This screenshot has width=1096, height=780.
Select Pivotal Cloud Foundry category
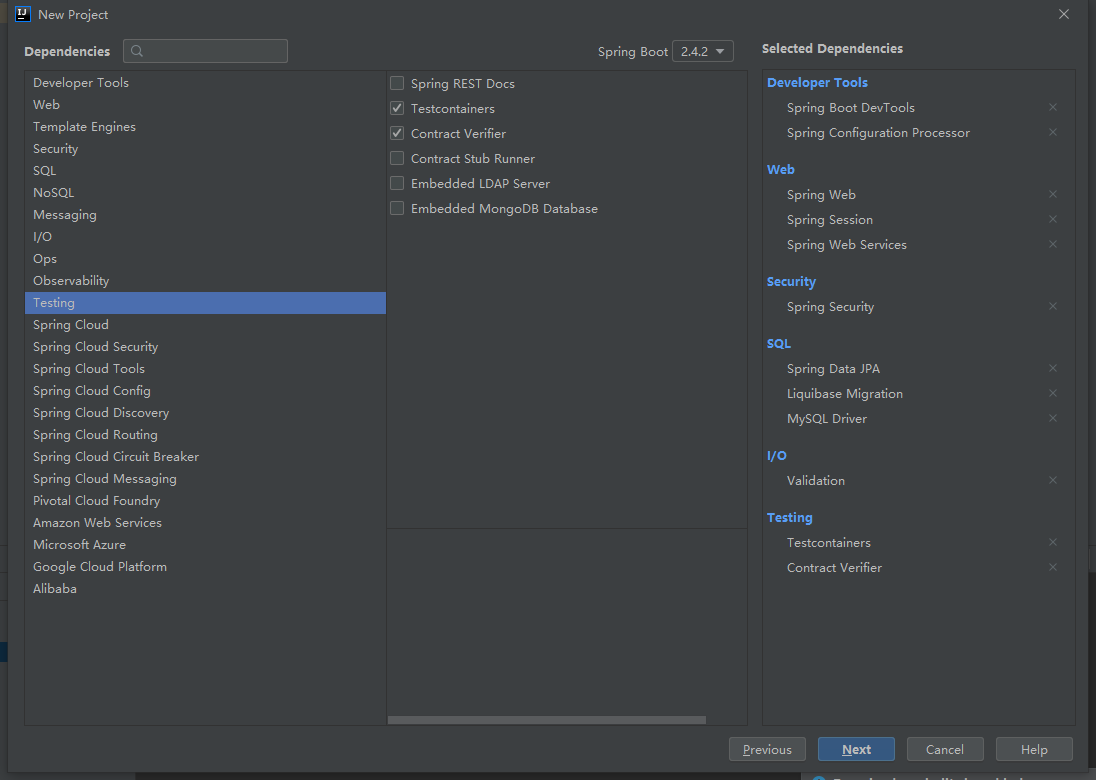pos(205,500)
